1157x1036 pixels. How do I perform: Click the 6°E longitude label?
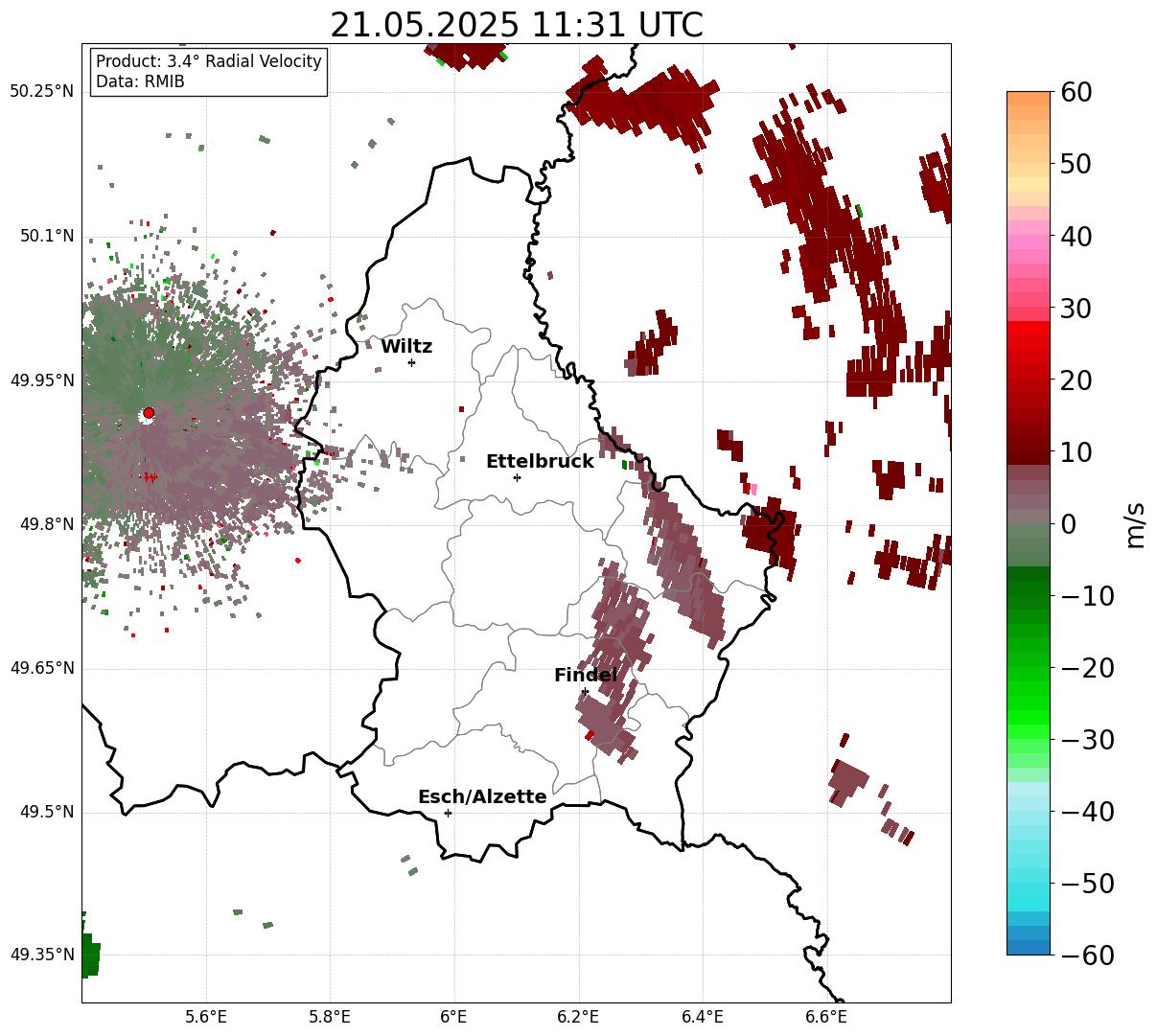tap(454, 1017)
